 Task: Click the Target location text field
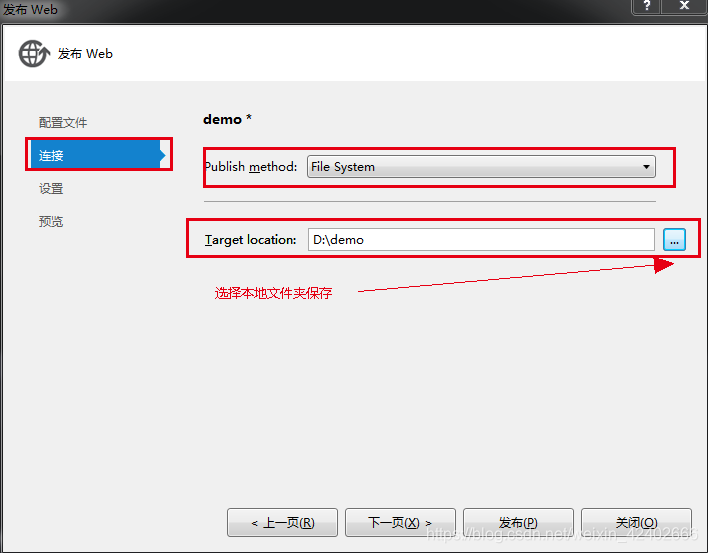481,239
